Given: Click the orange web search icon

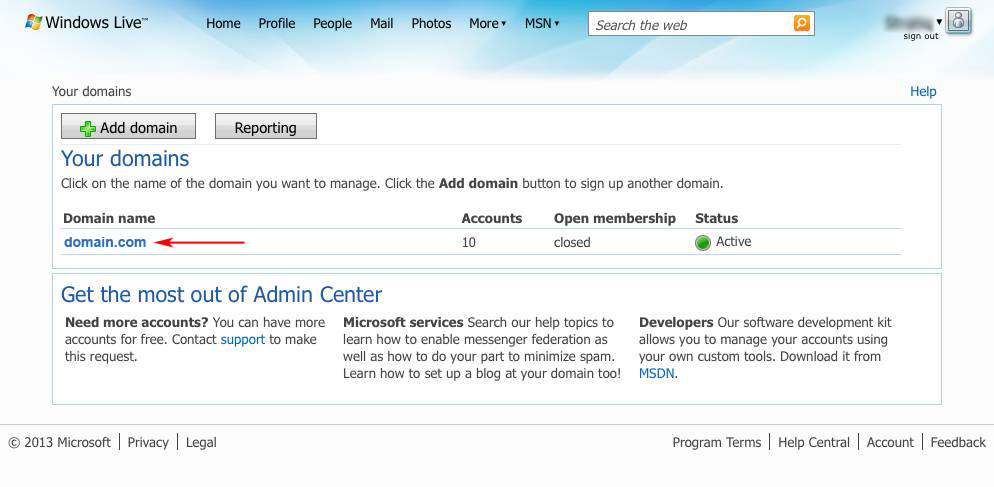Looking at the screenshot, I should click(x=801, y=24).
